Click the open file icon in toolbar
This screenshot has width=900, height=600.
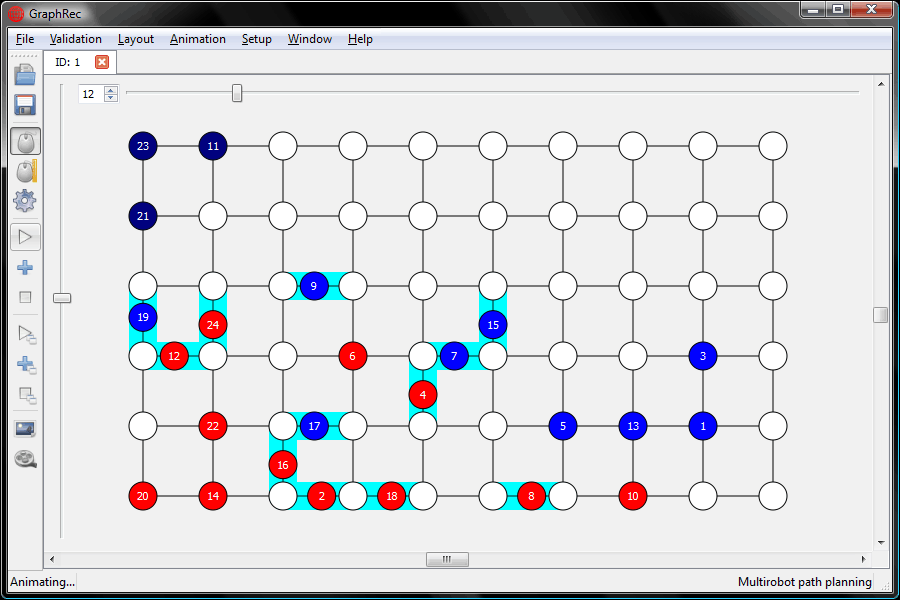[25, 75]
